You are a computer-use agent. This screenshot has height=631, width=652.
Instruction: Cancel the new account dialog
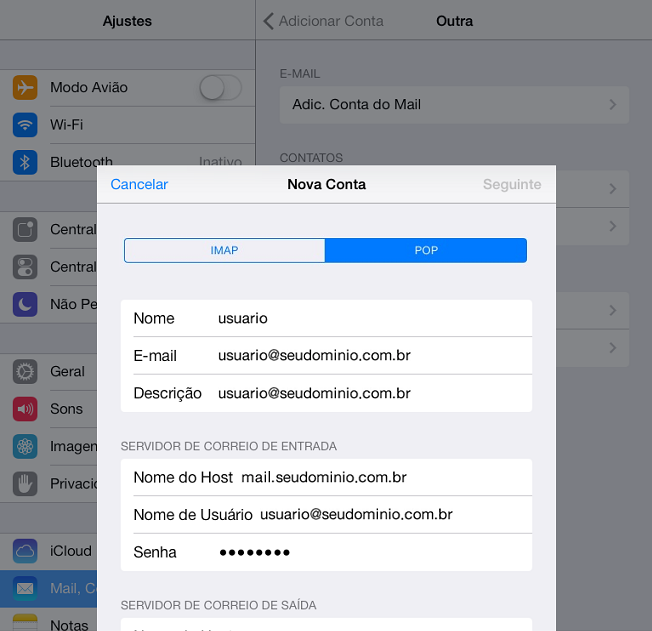coord(139,184)
